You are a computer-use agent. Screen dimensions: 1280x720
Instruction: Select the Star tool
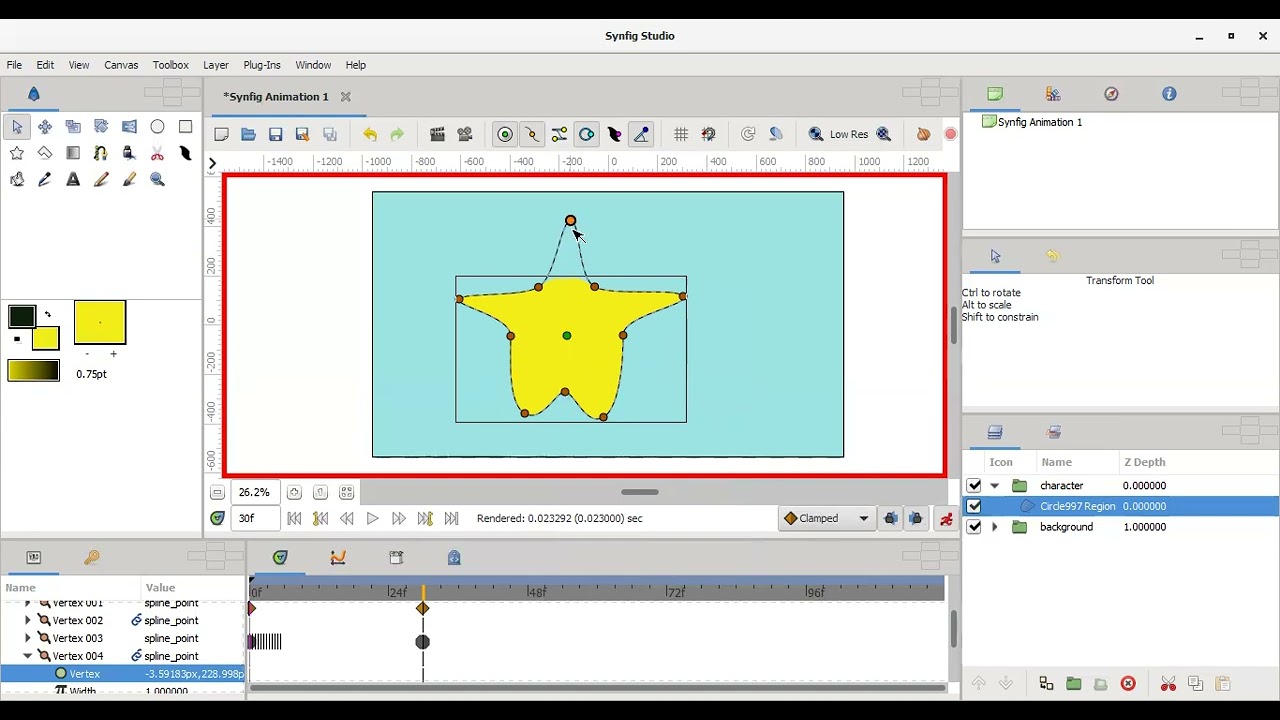coord(17,153)
